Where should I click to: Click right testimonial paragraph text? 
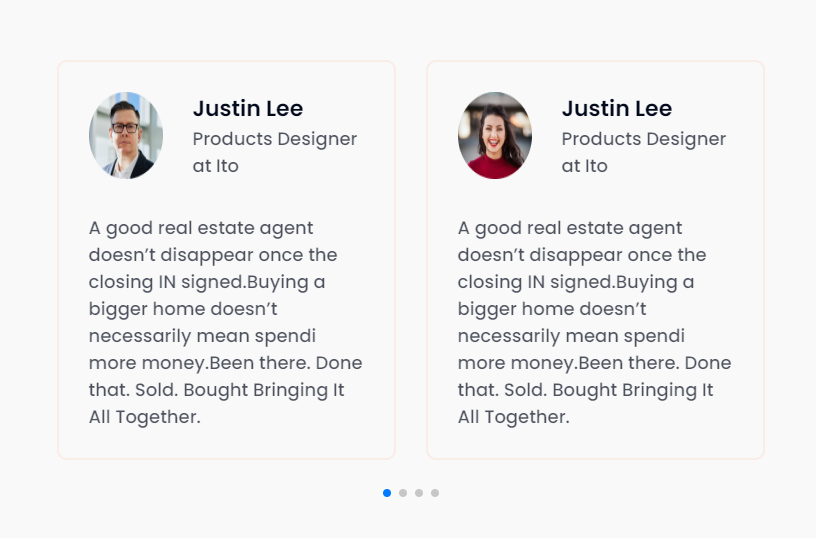(x=594, y=322)
